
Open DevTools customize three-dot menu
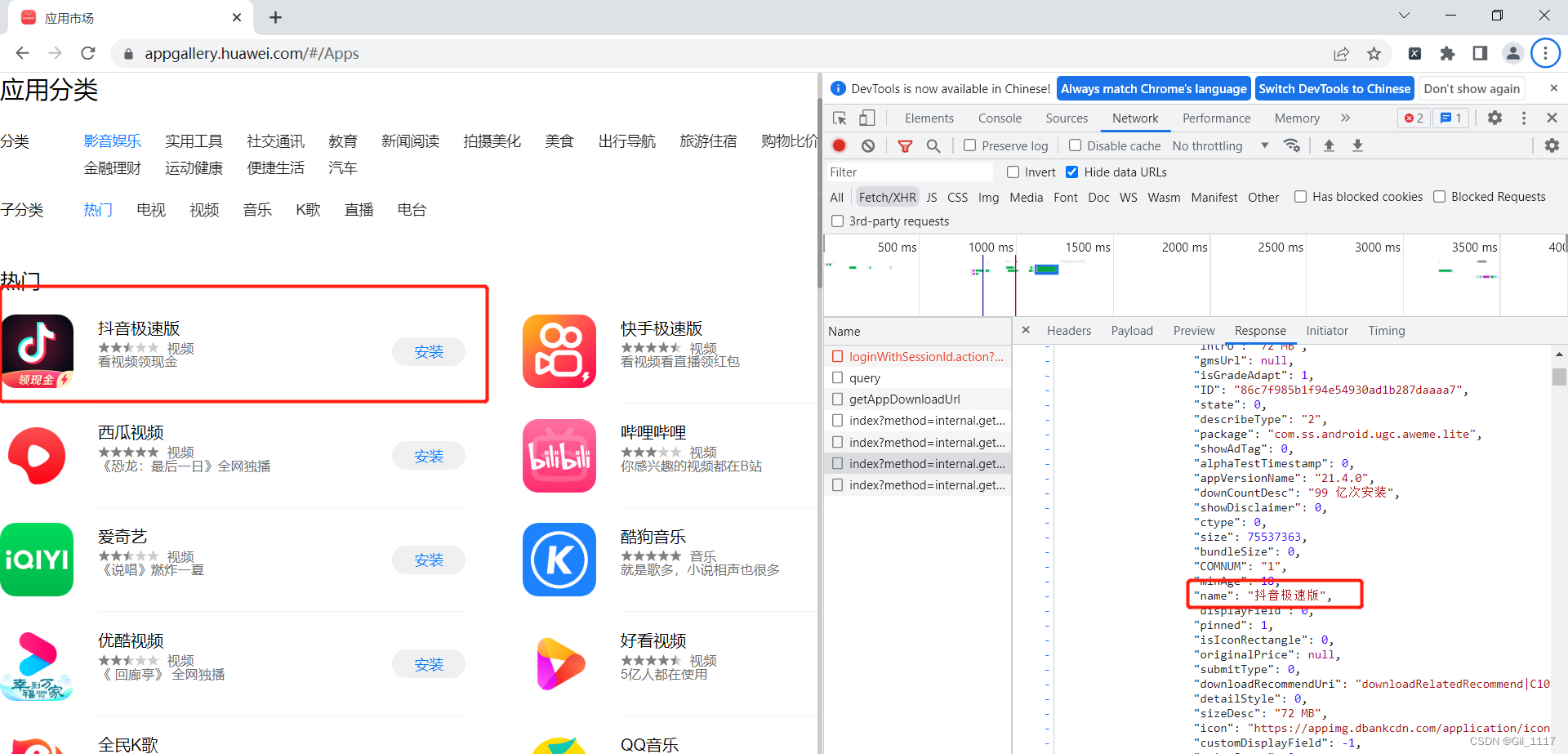pyautogui.click(x=1524, y=118)
